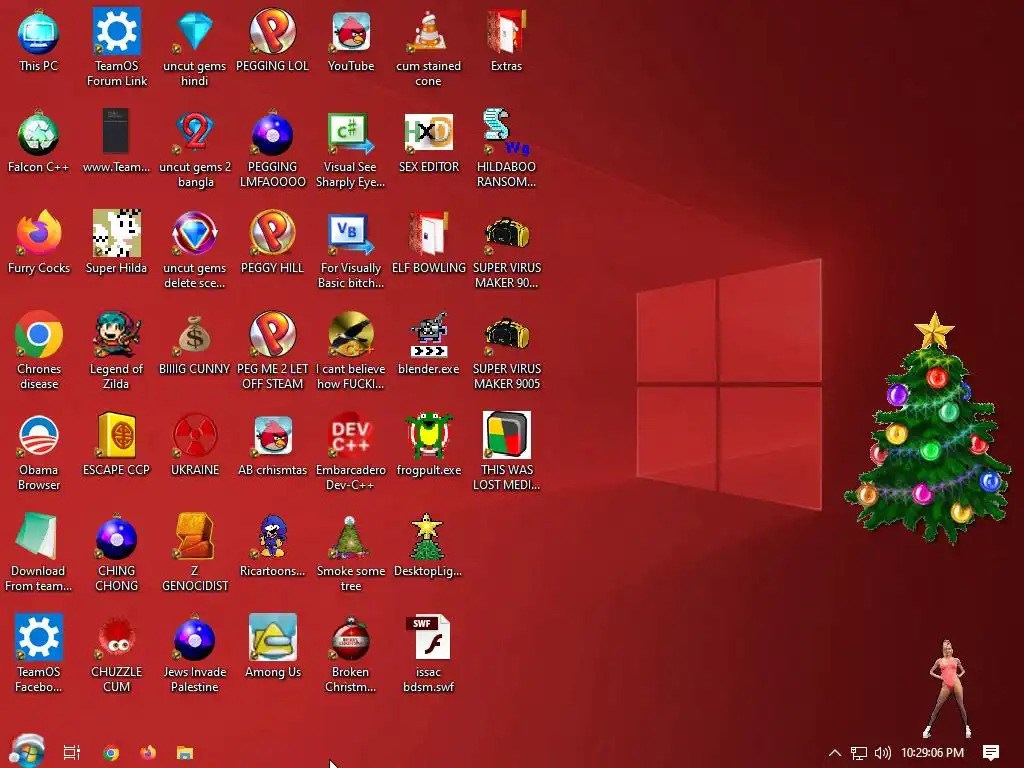Click the decorated Christmas tree desktop widget
The width and height of the screenshot is (1024, 768).
[x=927, y=428]
